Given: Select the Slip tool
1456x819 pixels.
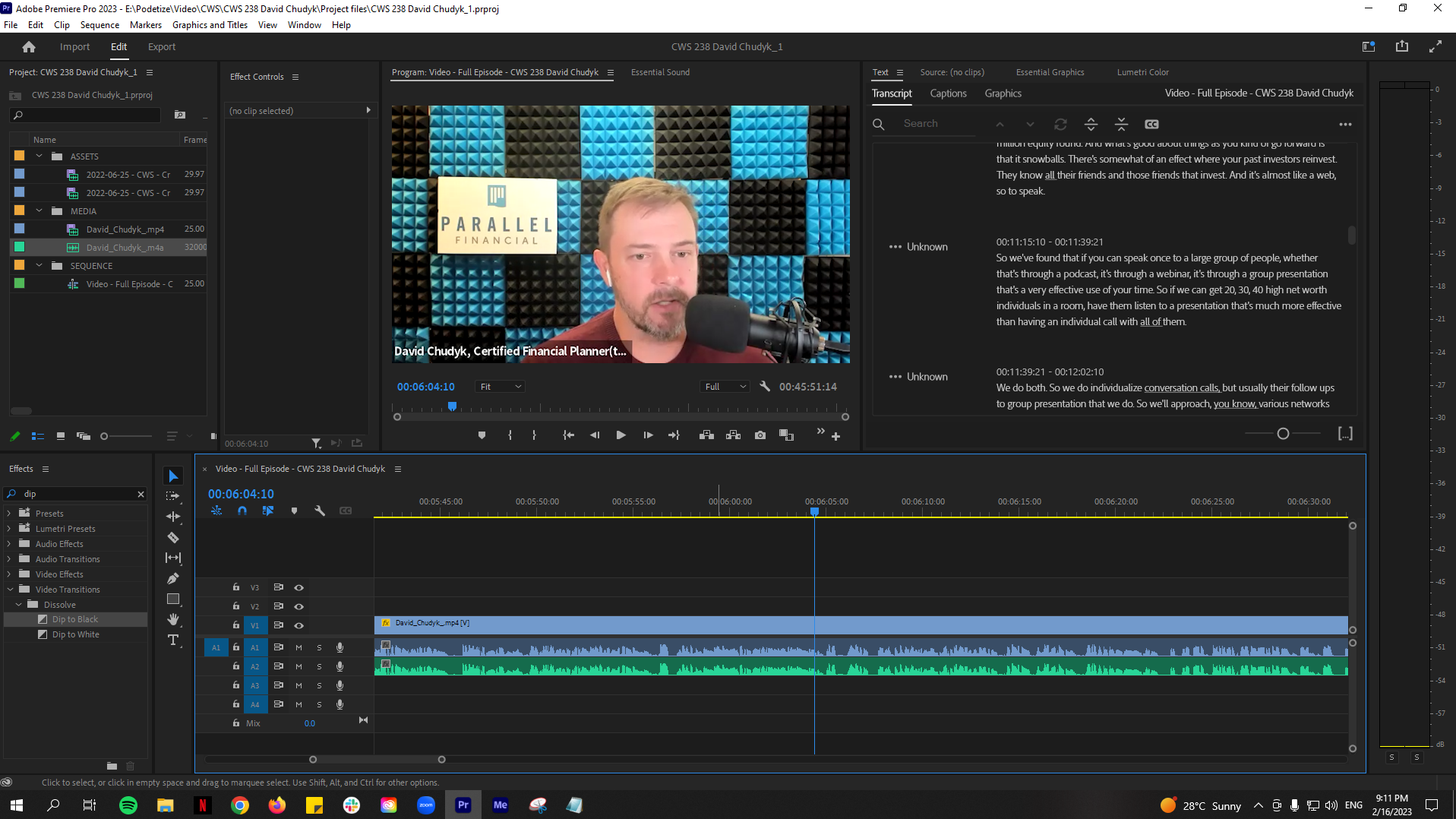Looking at the screenshot, I should click(x=173, y=558).
